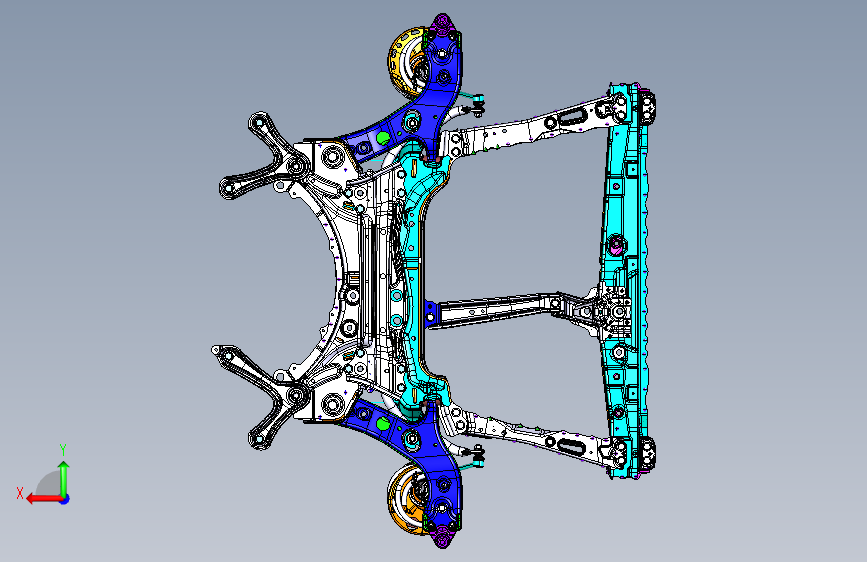The height and width of the screenshot is (562, 867).
Task: Select the gray quarter-plane of the orientation triad
Action: coord(48,483)
